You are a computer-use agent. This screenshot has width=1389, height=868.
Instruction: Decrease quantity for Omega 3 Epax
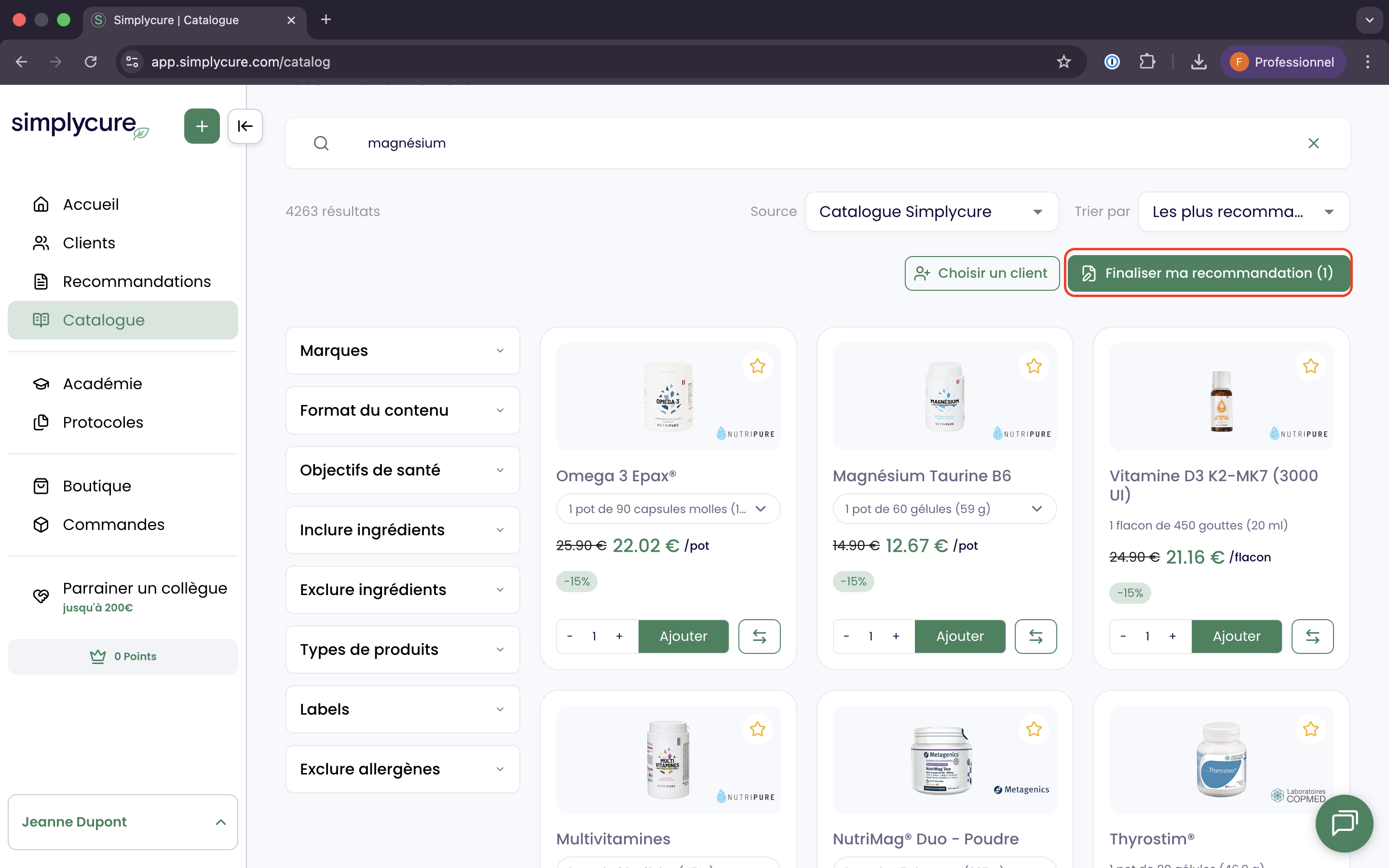[x=570, y=636]
